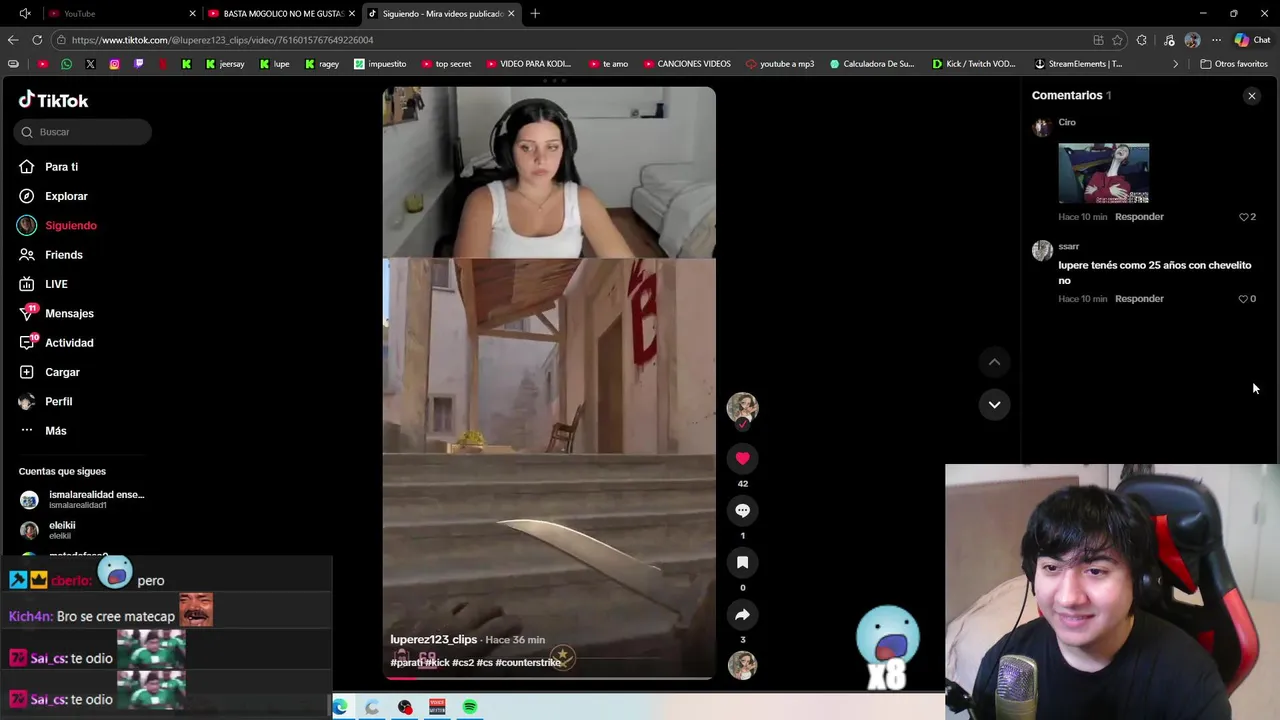Open Cargar upload page
1280x720 pixels.
pyautogui.click(x=62, y=372)
